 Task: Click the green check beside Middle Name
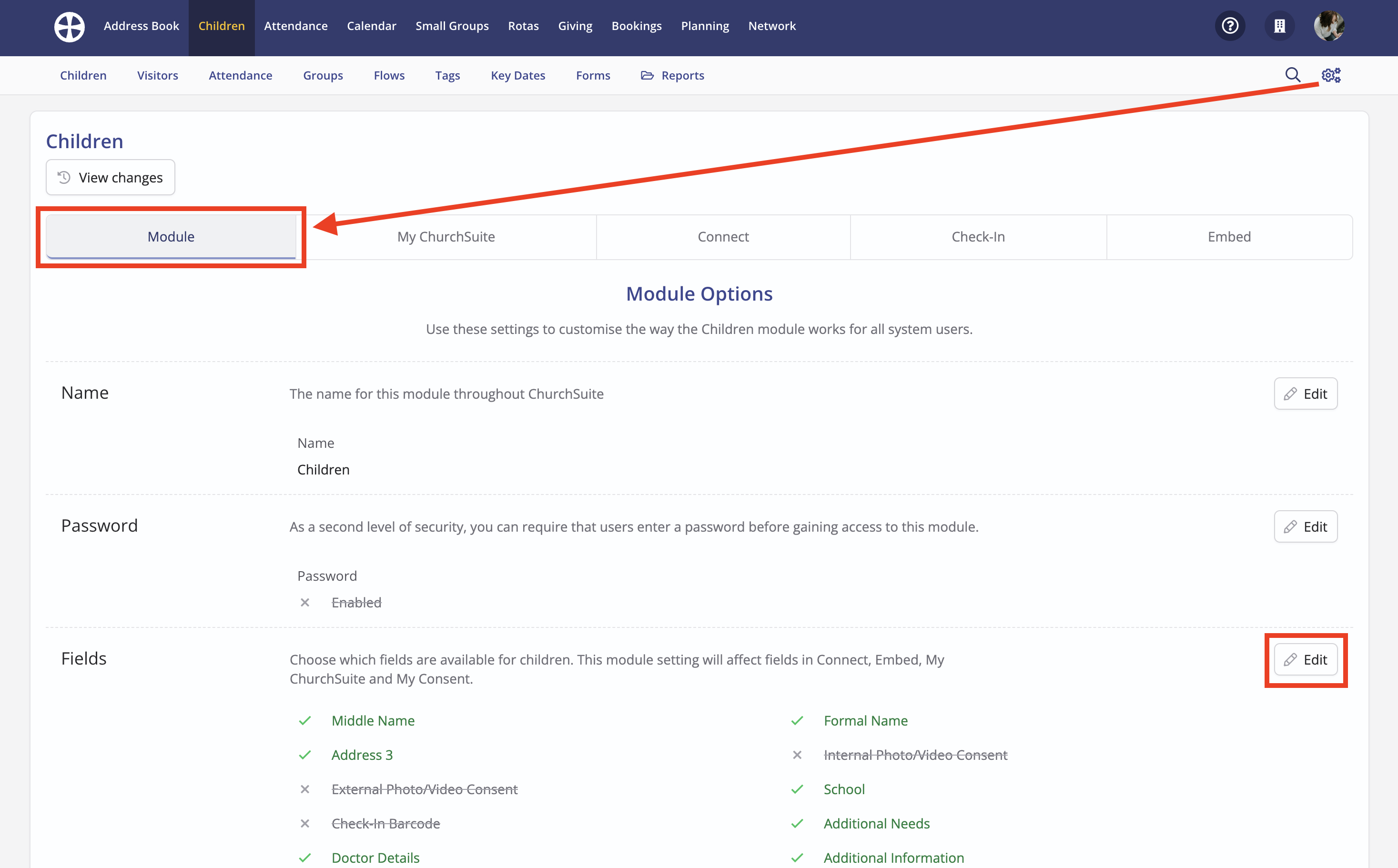(x=305, y=720)
